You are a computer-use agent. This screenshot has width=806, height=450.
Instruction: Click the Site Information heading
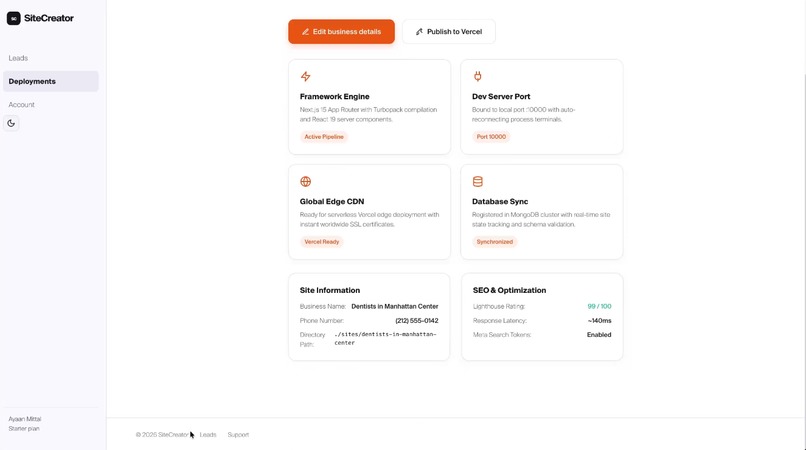330,291
